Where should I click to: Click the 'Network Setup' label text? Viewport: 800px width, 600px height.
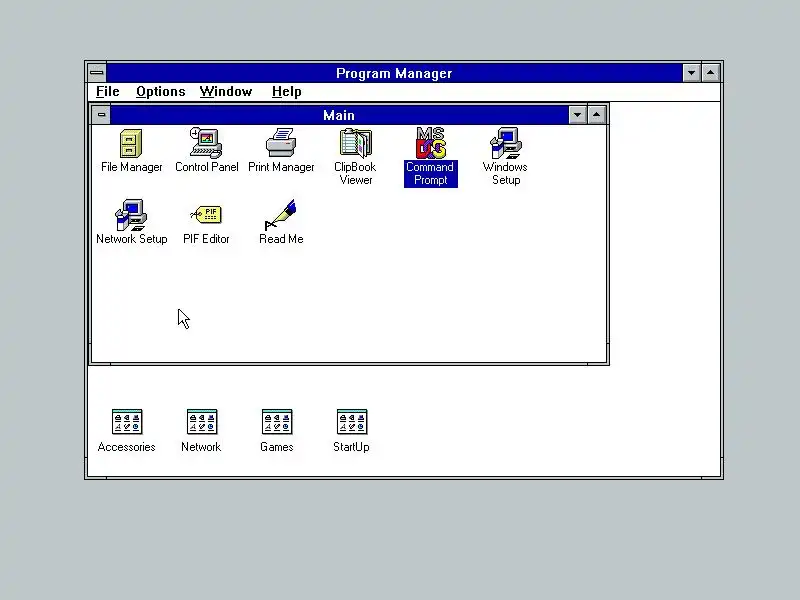pos(132,239)
